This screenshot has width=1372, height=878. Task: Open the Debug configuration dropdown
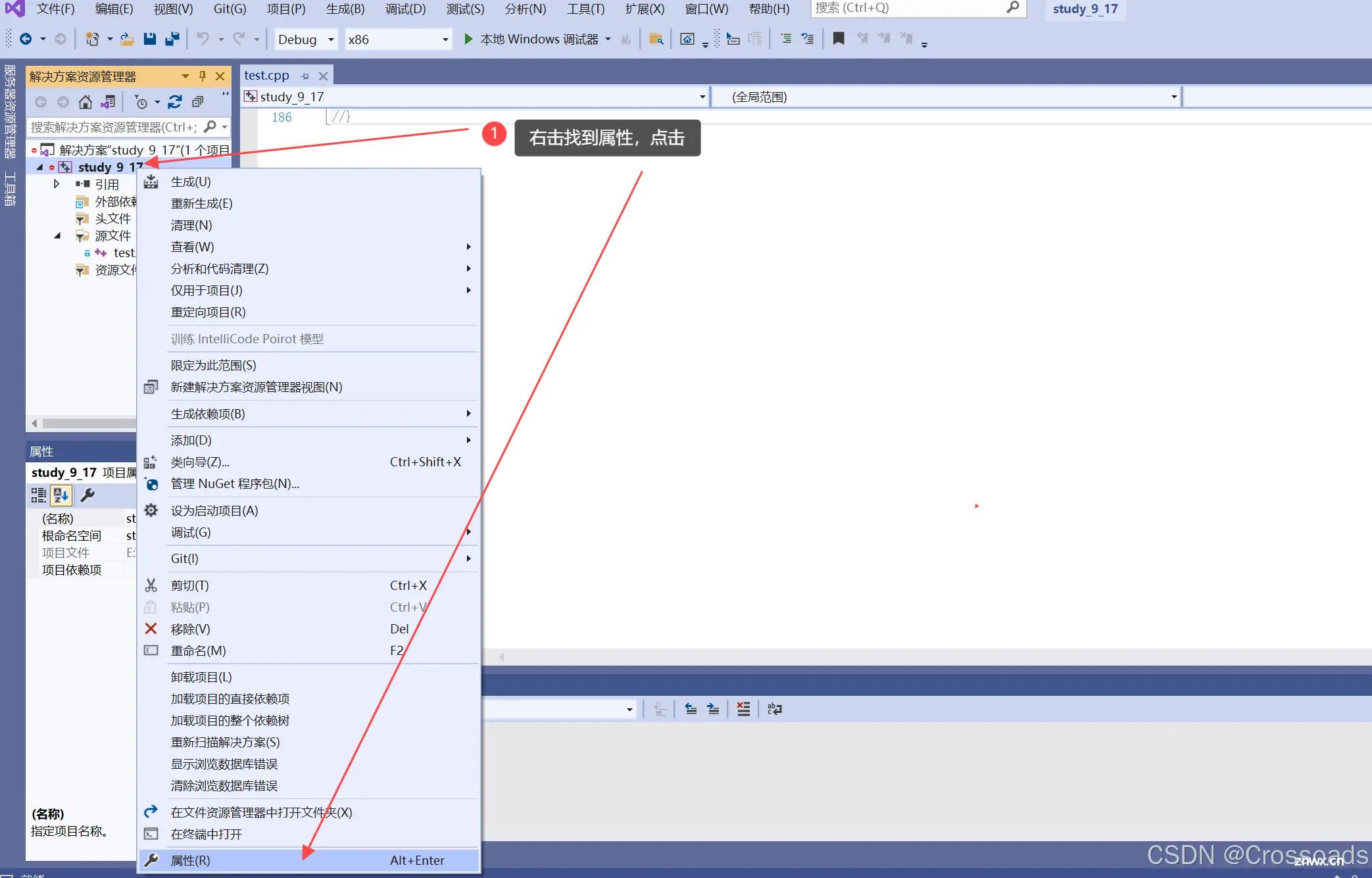tap(306, 39)
